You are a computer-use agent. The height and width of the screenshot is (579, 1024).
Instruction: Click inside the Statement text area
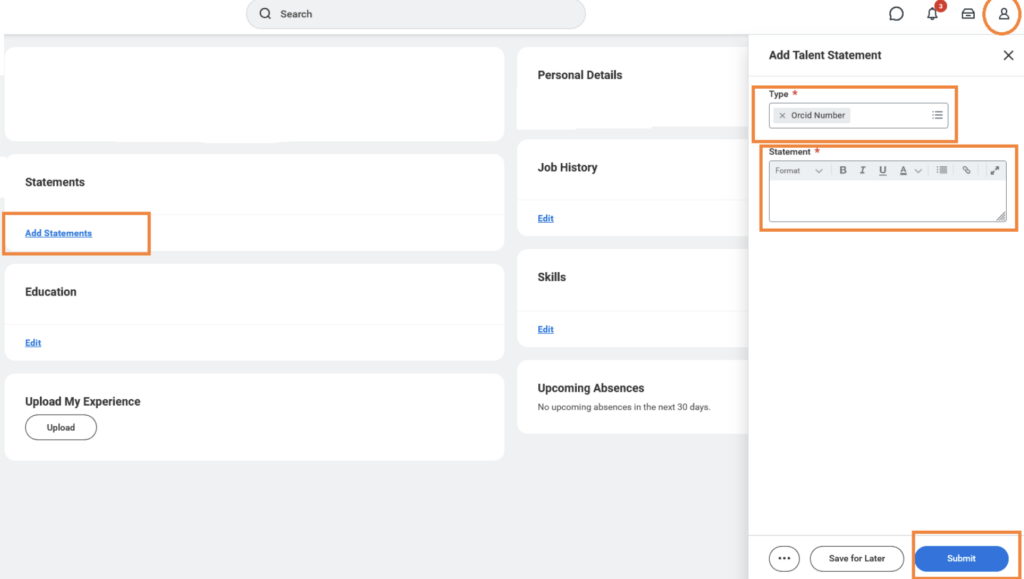click(x=885, y=201)
